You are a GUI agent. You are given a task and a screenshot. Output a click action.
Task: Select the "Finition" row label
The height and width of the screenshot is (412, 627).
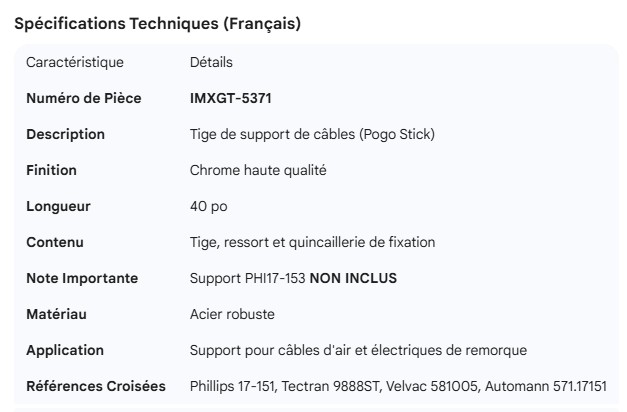pos(51,170)
